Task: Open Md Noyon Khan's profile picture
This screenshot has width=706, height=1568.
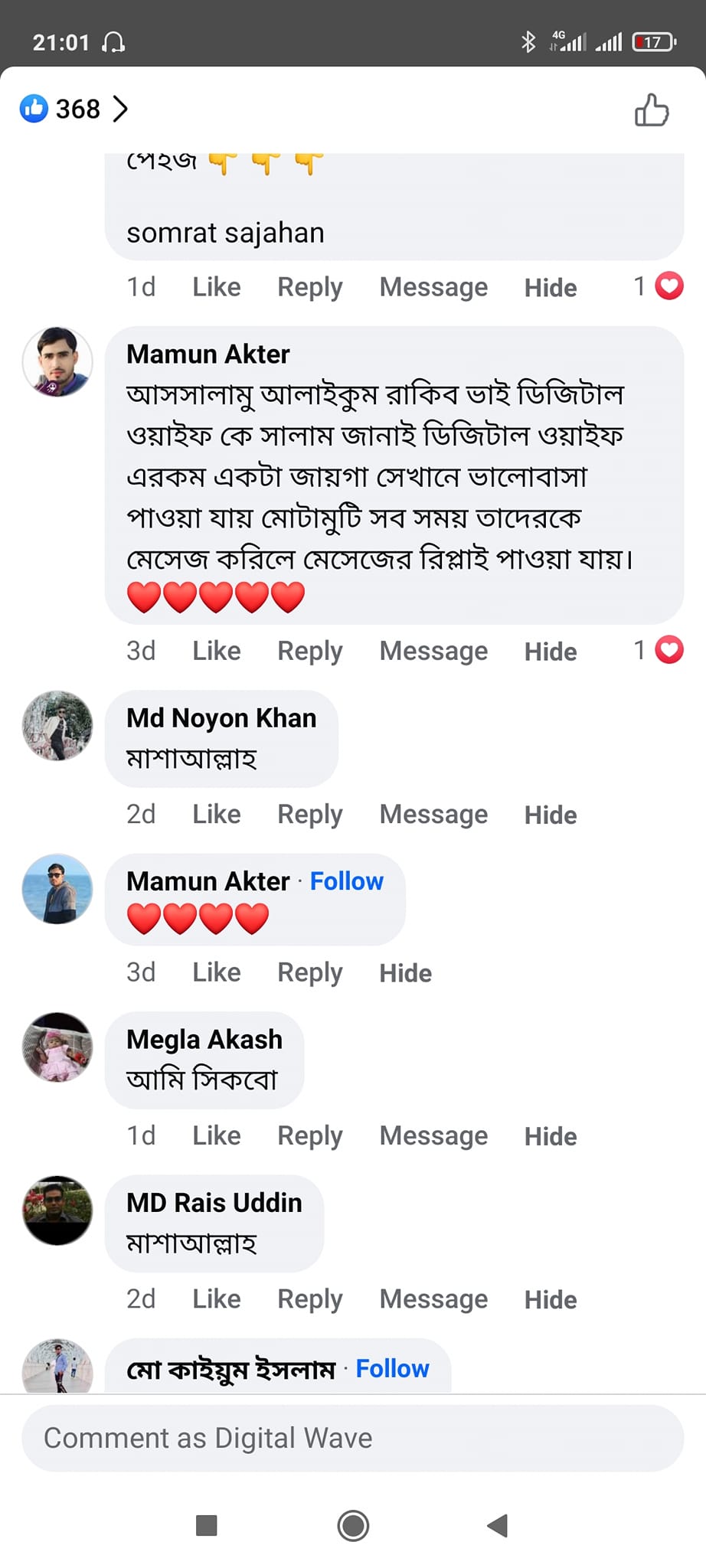Action: pos(57,726)
